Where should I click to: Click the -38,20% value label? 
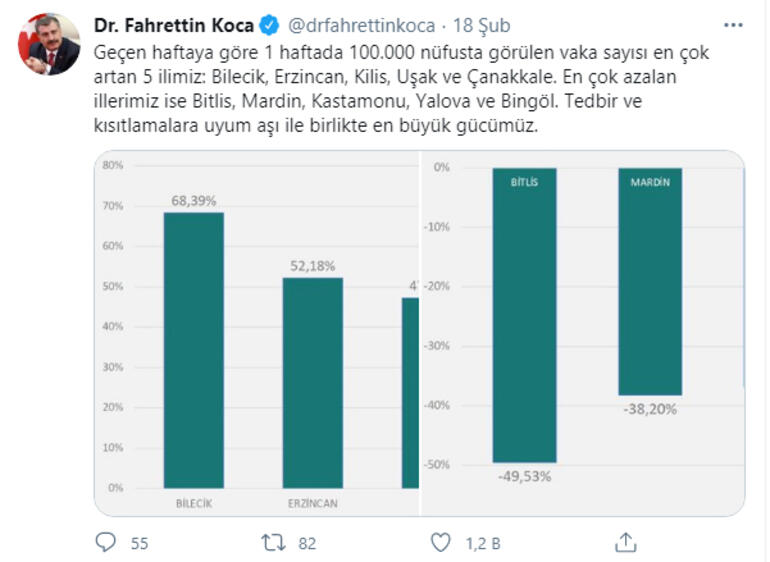tap(650, 408)
